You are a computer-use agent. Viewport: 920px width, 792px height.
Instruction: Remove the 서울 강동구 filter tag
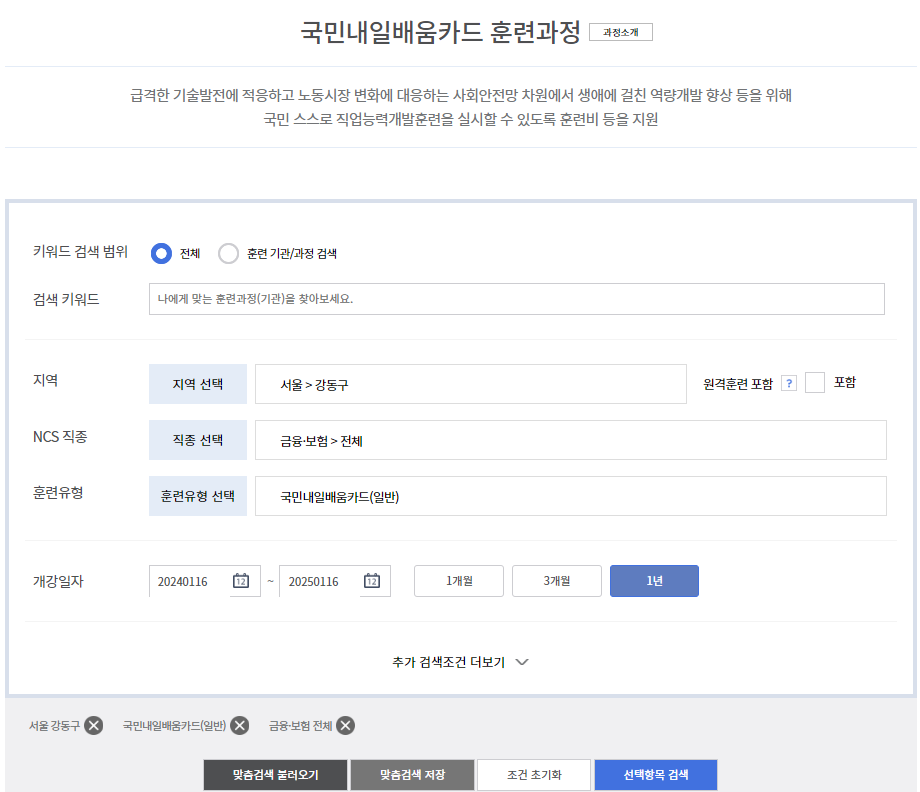click(x=94, y=726)
